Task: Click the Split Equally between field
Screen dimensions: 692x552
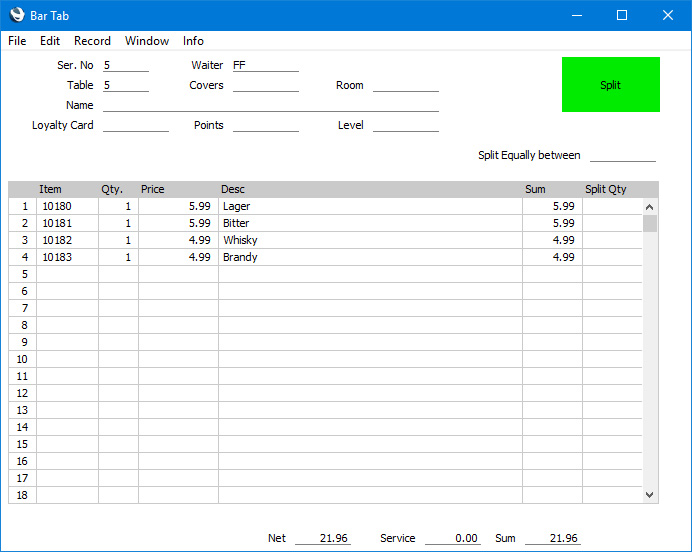Action: pos(623,155)
